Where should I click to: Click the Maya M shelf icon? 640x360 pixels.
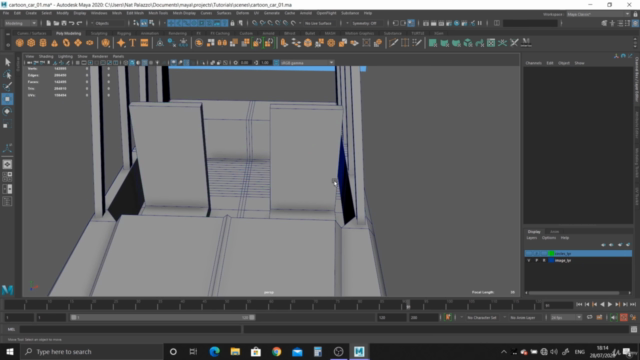(526, 43)
